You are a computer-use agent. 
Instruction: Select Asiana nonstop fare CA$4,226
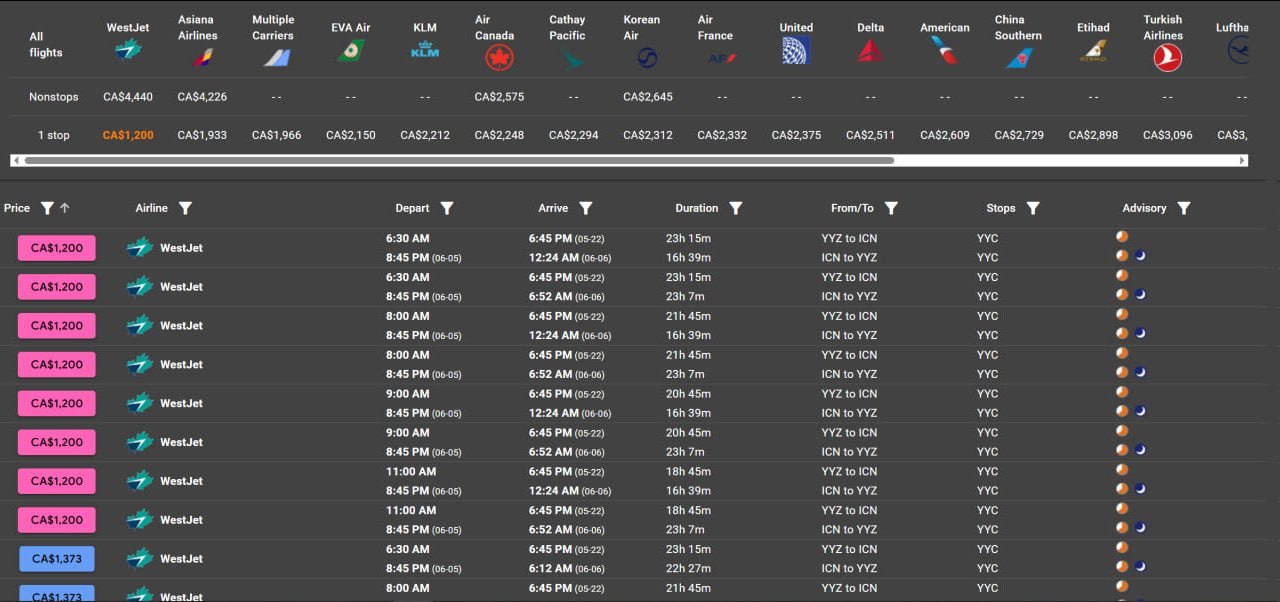(202, 97)
